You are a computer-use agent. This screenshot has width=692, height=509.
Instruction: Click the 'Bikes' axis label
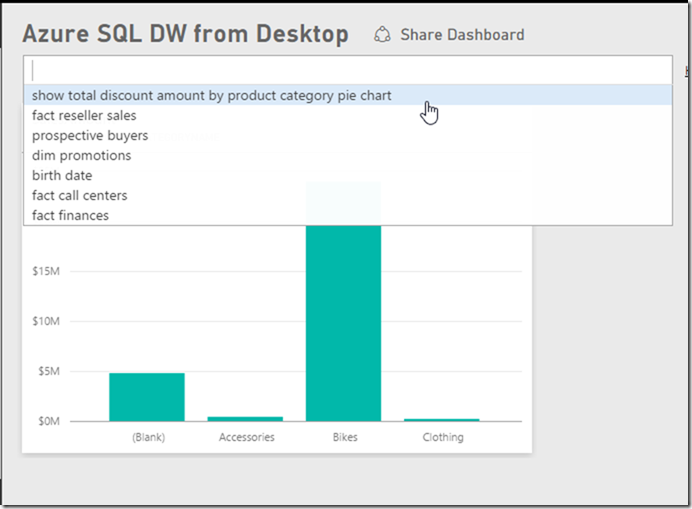point(345,437)
